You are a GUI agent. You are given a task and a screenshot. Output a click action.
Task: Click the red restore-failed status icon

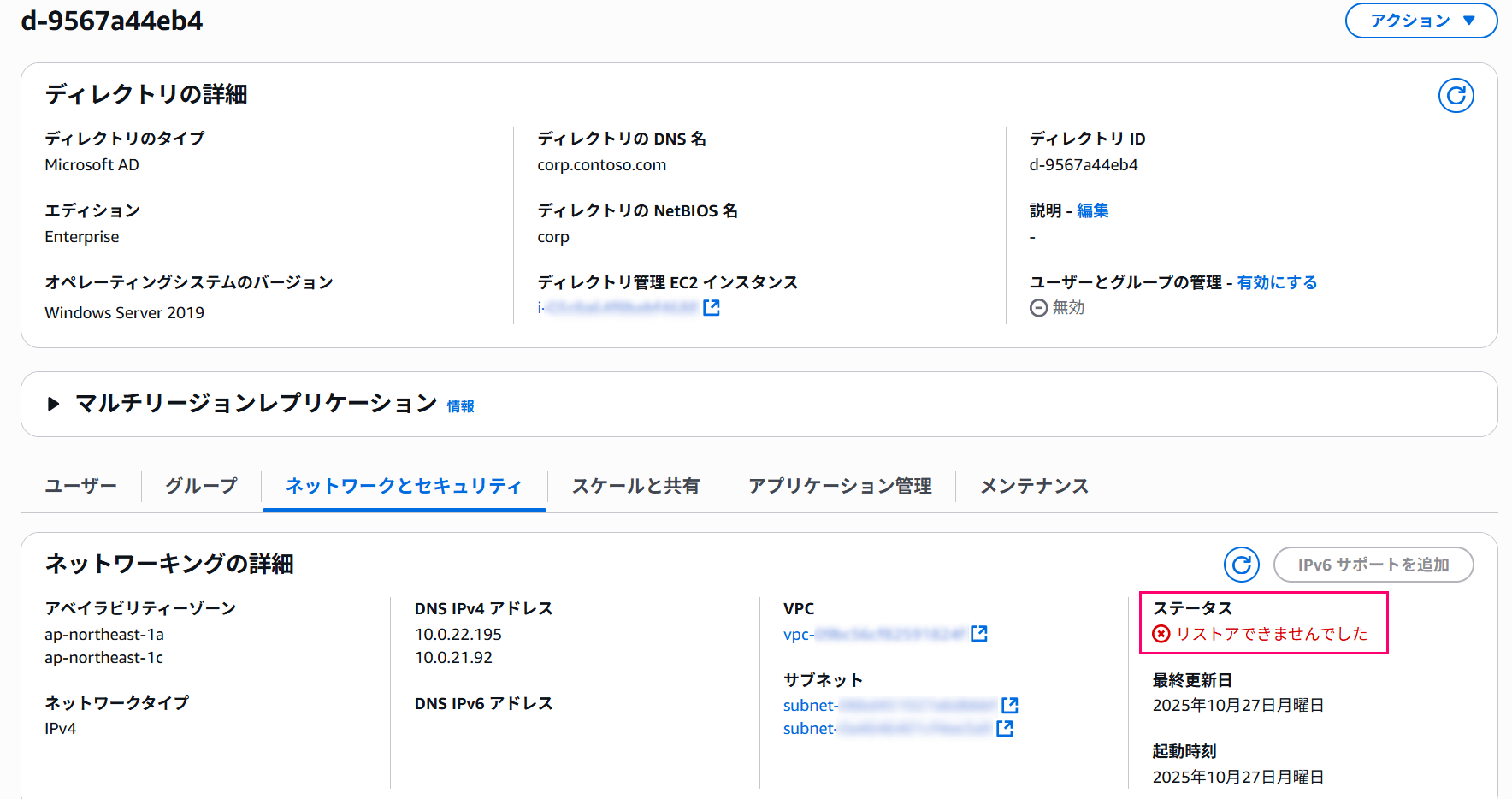coord(1161,635)
